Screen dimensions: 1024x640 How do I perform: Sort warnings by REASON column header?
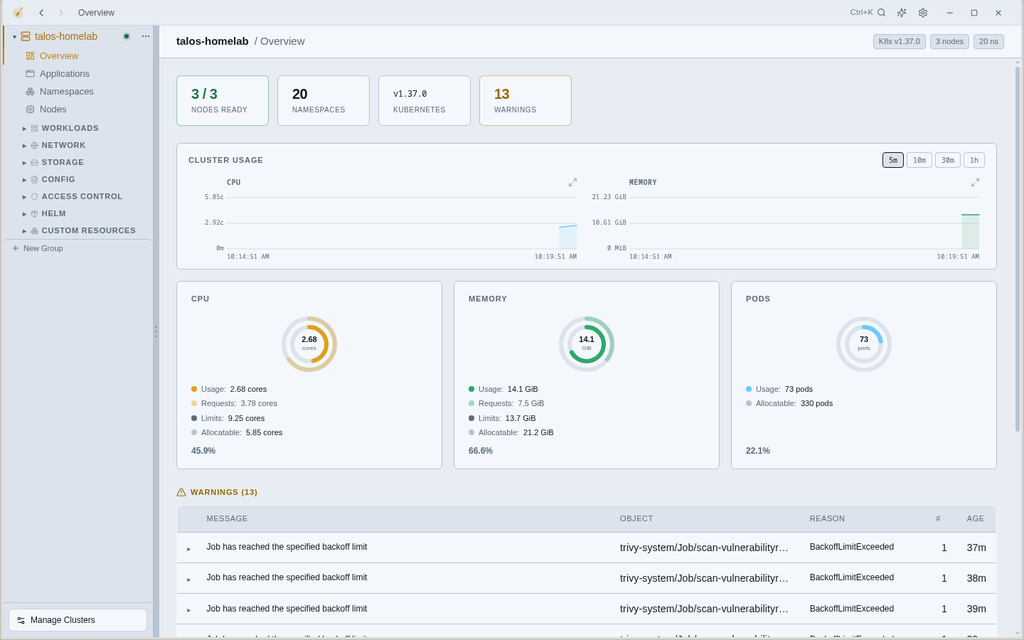(827, 519)
